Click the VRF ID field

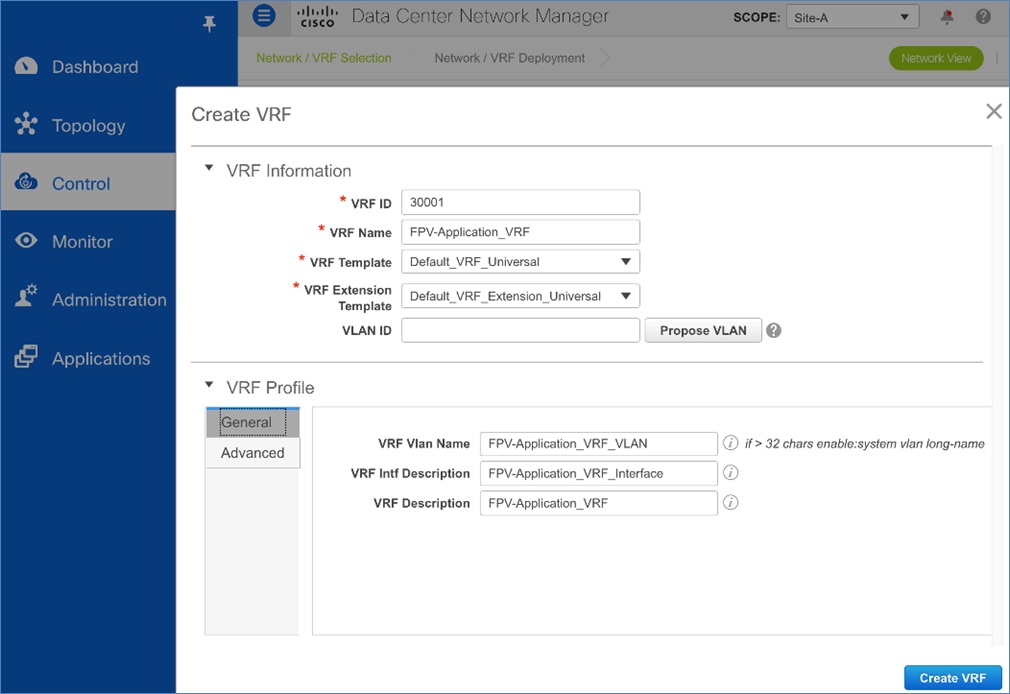[520, 202]
